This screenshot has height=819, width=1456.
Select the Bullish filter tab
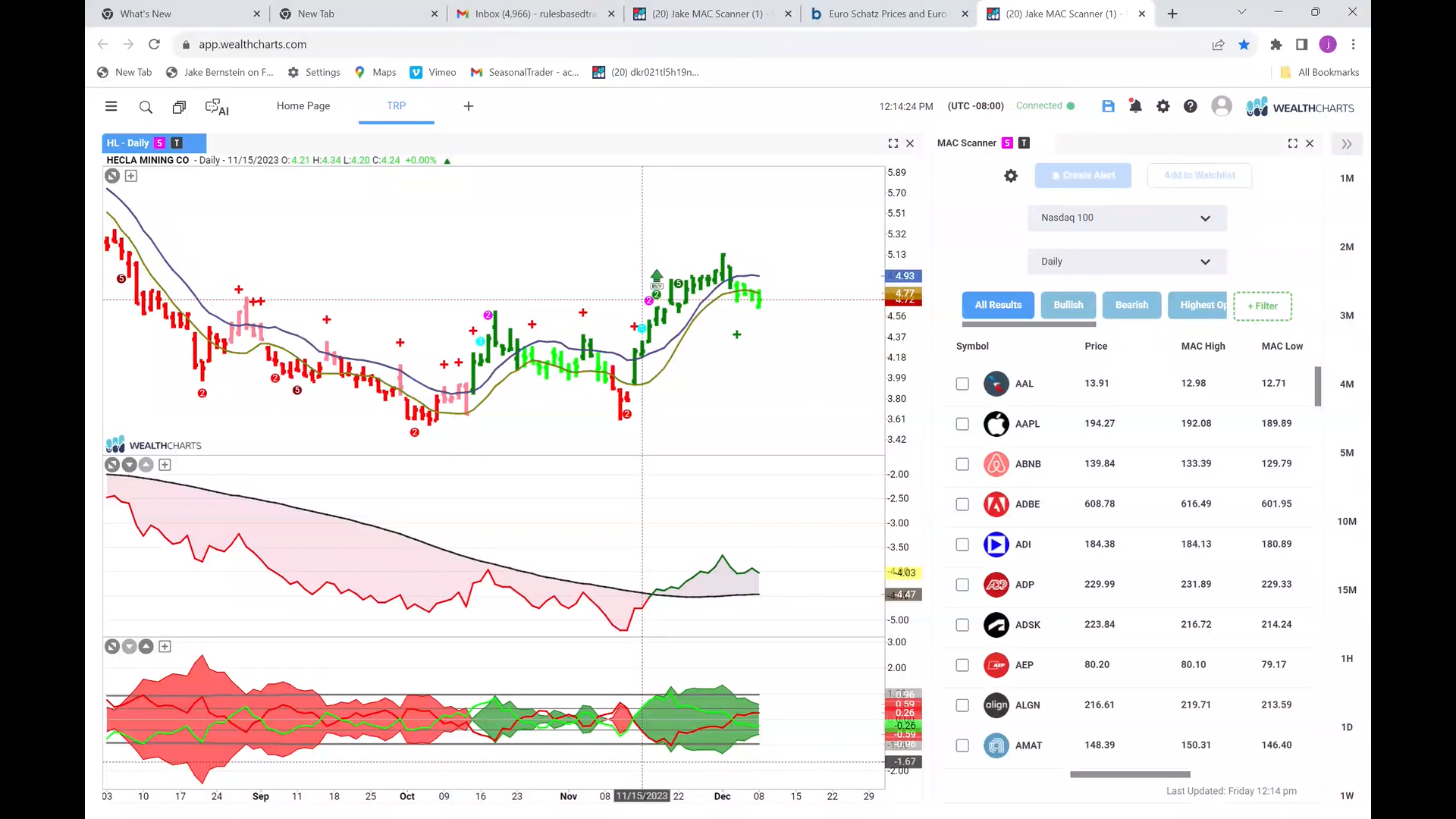1068,305
